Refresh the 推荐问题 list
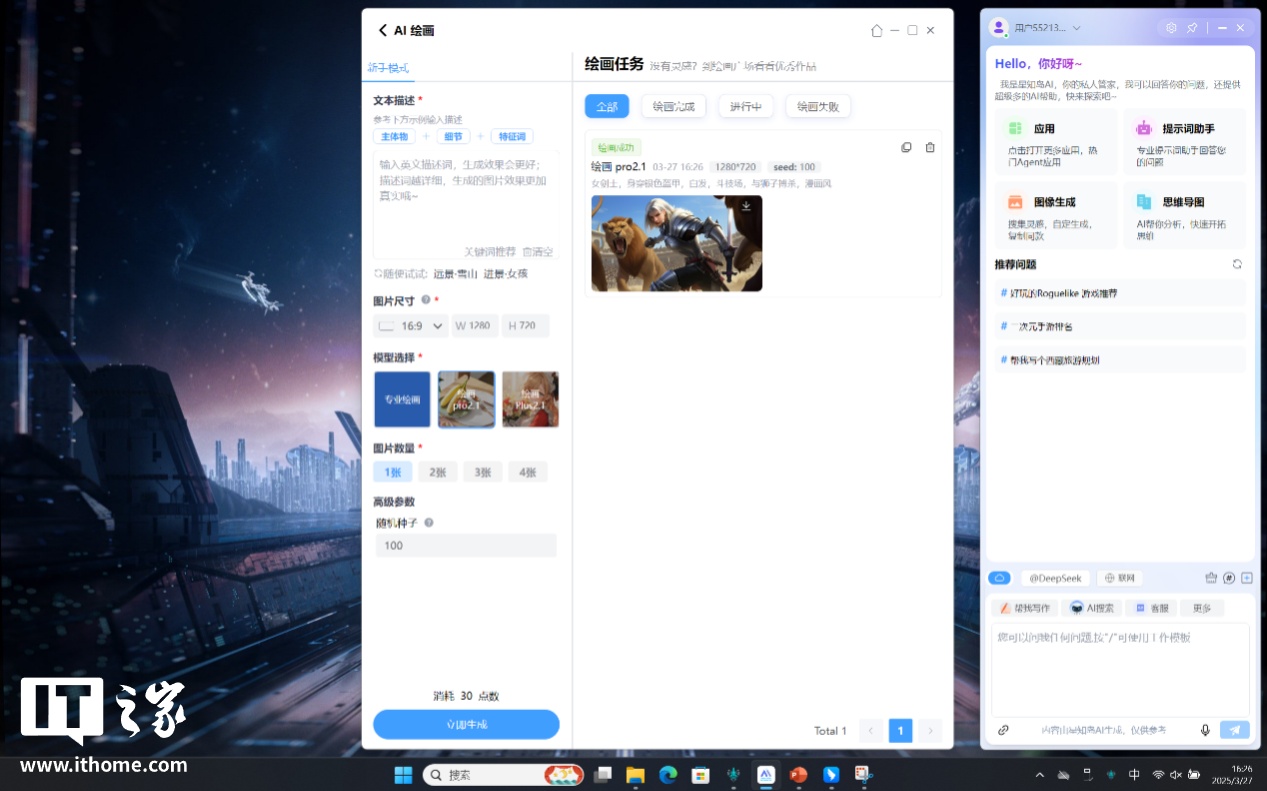Screen dimensions: 1267x791 (1237, 264)
